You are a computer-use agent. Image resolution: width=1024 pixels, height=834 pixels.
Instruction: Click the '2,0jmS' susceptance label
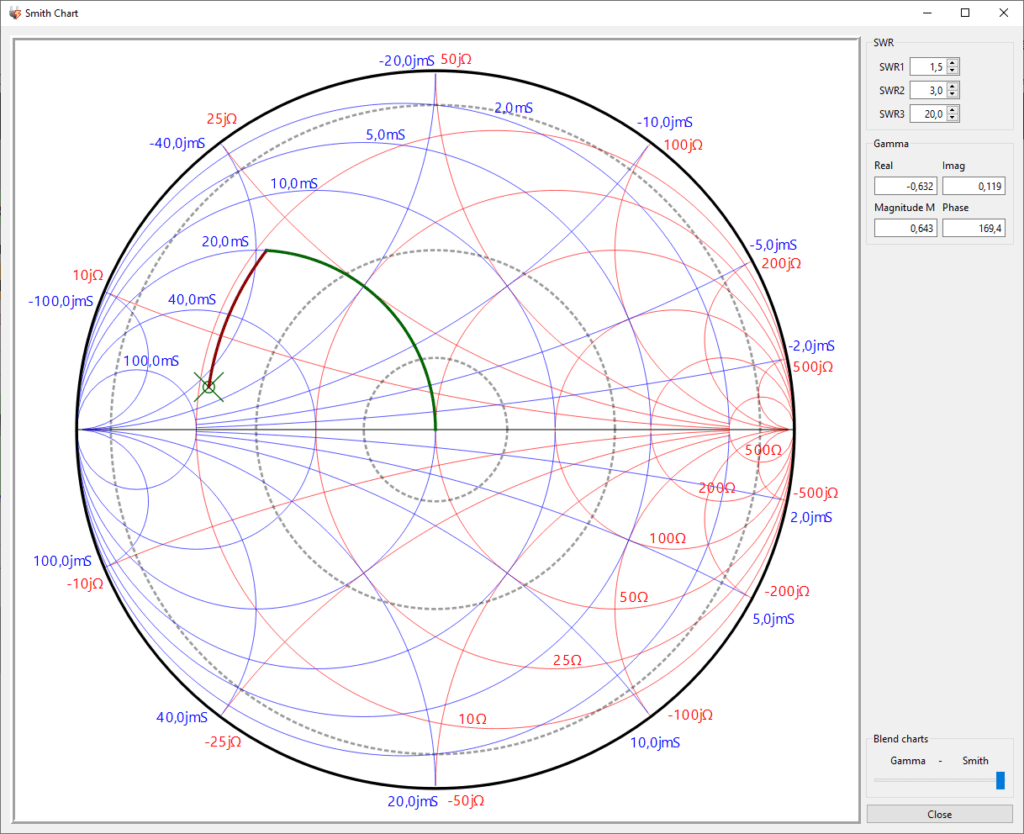pos(811,517)
